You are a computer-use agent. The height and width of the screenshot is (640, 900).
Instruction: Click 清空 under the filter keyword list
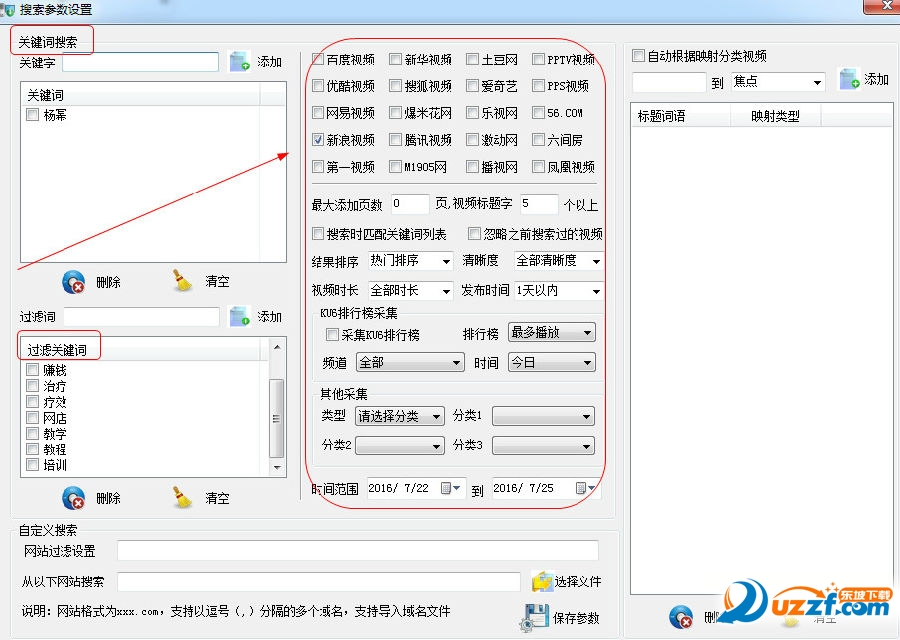pyautogui.click(x=218, y=498)
